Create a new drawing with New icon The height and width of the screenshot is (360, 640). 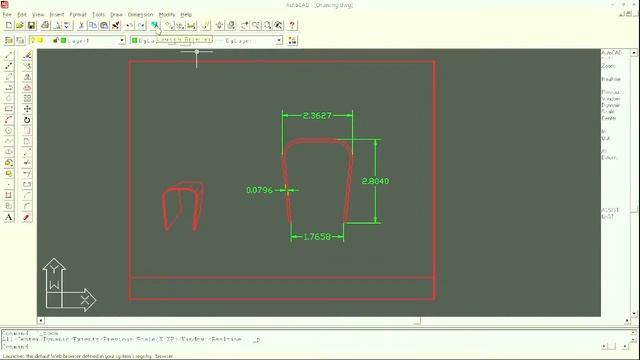pyautogui.click(x=9, y=26)
